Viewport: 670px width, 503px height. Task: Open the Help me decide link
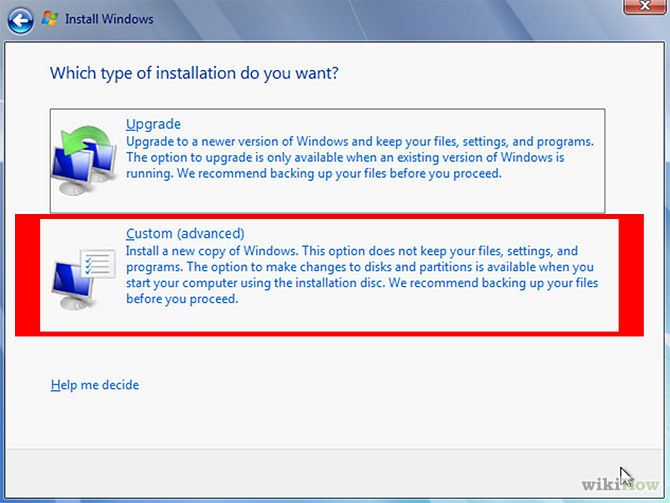click(x=95, y=385)
